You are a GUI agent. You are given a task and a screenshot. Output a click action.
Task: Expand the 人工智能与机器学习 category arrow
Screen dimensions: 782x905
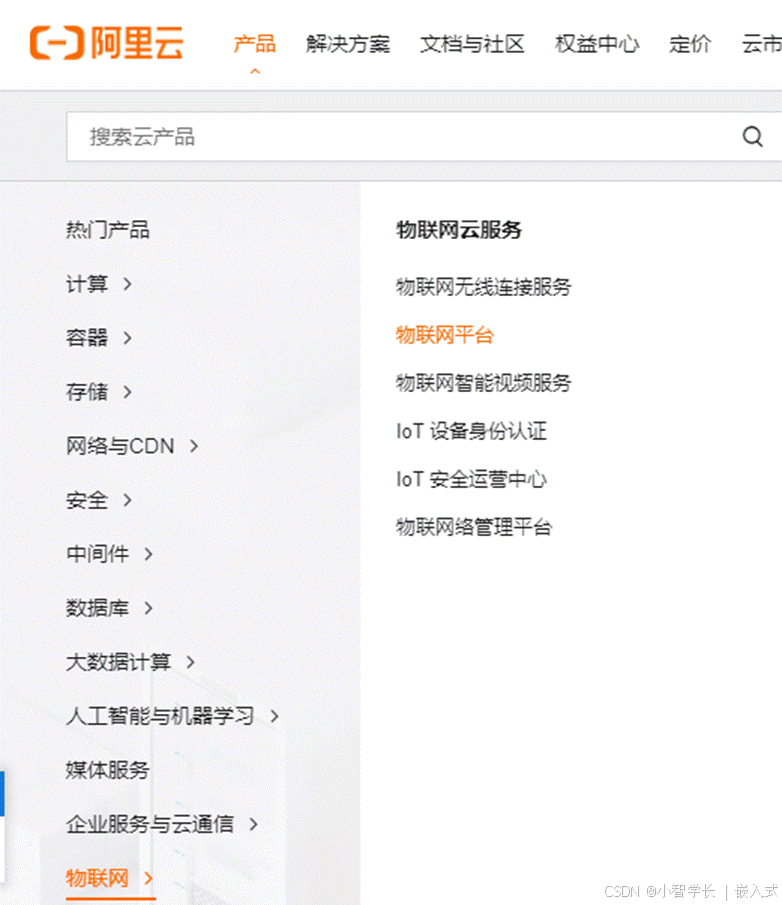[x=275, y=716]
